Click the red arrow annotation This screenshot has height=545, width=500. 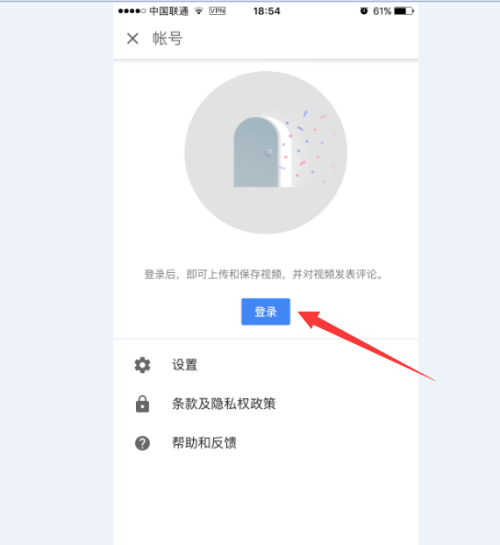[367, 346]
